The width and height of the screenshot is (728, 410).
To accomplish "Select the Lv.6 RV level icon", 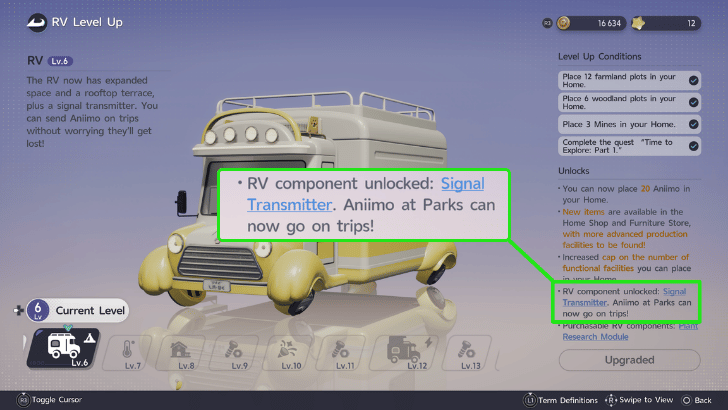I will pos(63,349).
